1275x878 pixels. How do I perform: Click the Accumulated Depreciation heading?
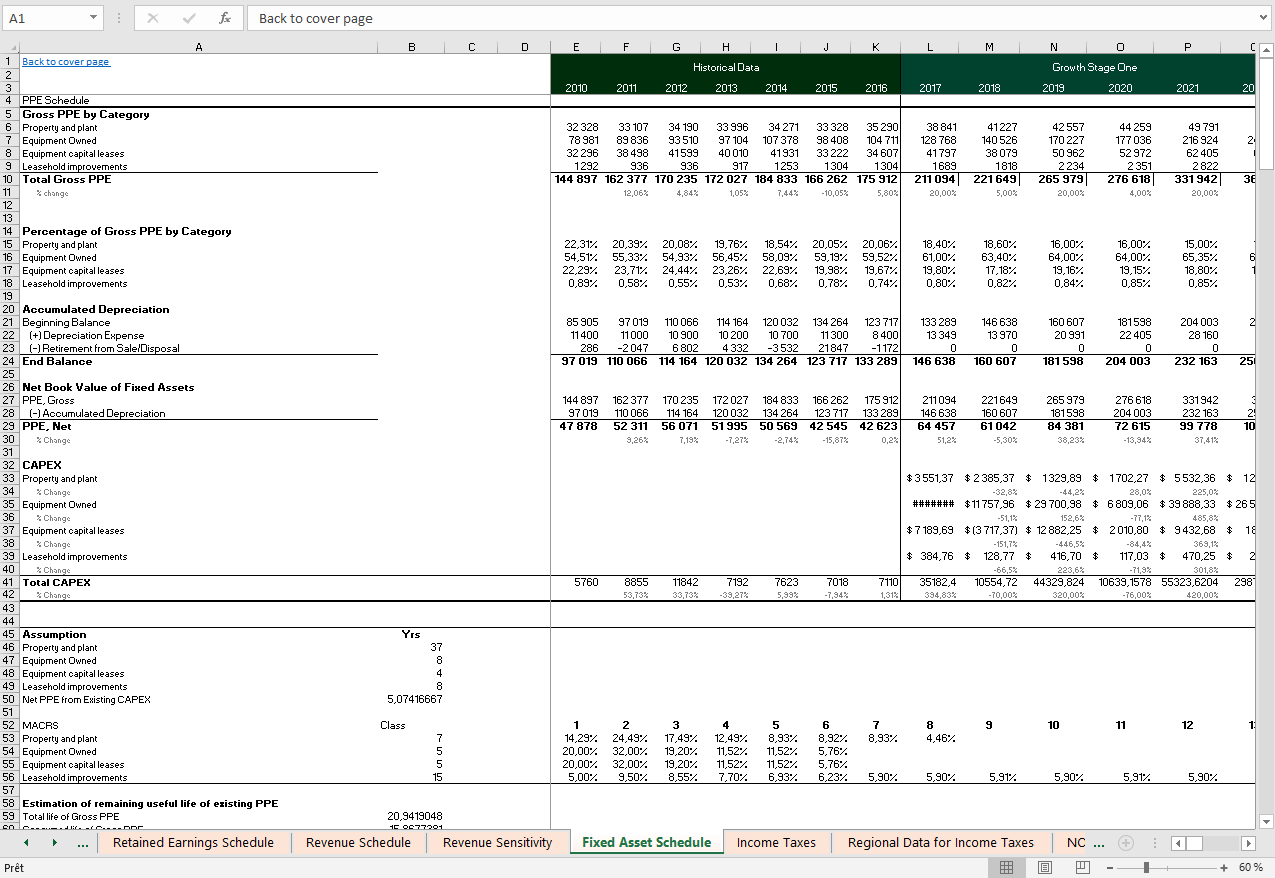(x=96, y=309)
